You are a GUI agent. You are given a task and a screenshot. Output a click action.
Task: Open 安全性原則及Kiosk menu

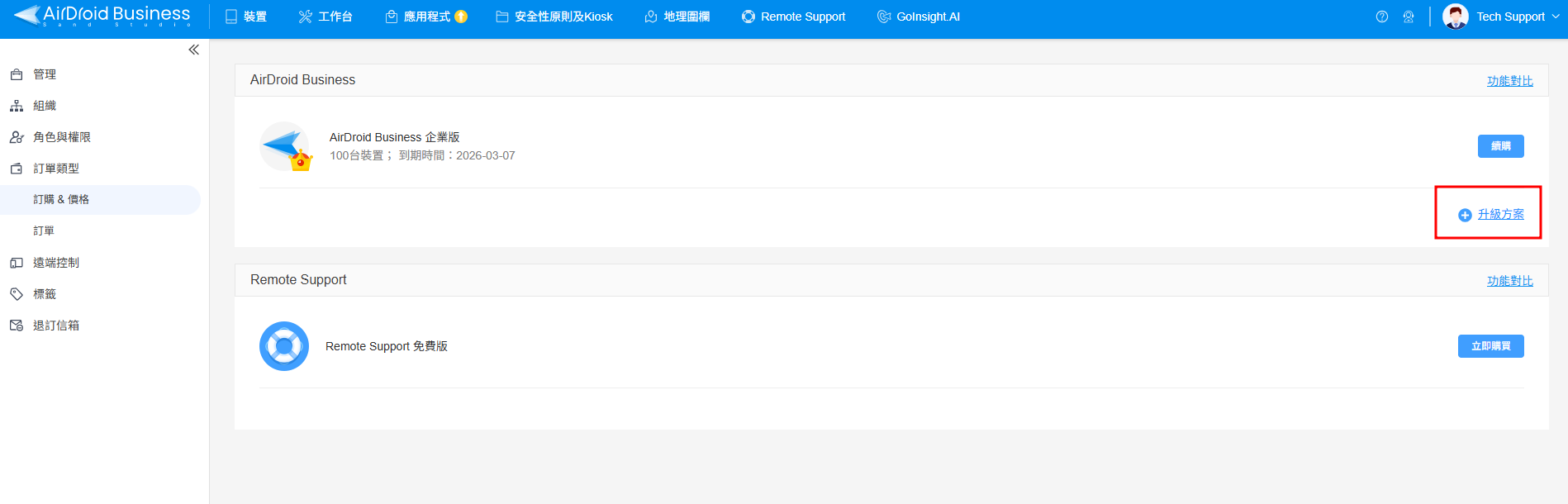tap(554, 17)
